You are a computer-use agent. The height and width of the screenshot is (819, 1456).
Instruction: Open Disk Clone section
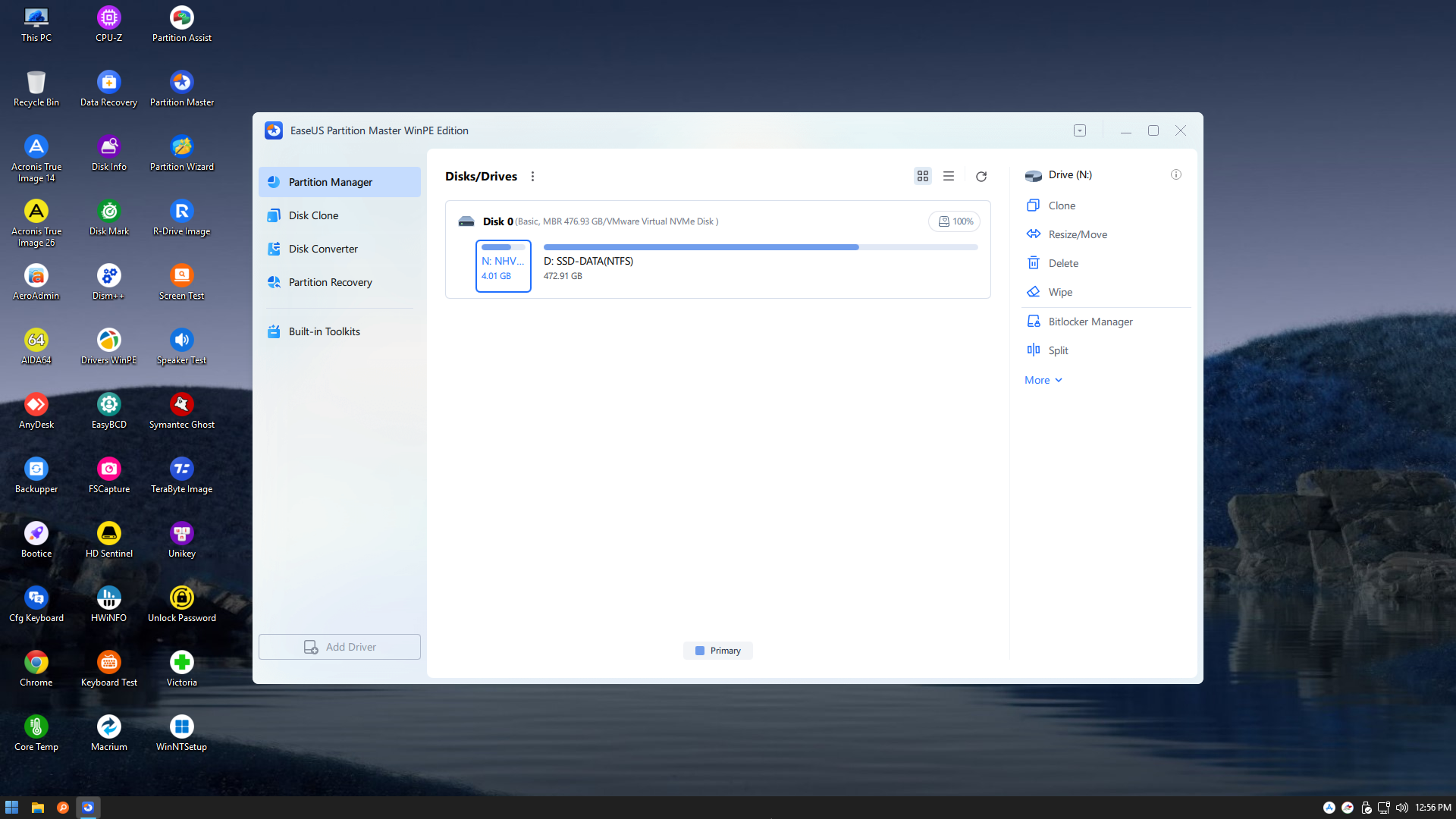[x=340, y=215]
